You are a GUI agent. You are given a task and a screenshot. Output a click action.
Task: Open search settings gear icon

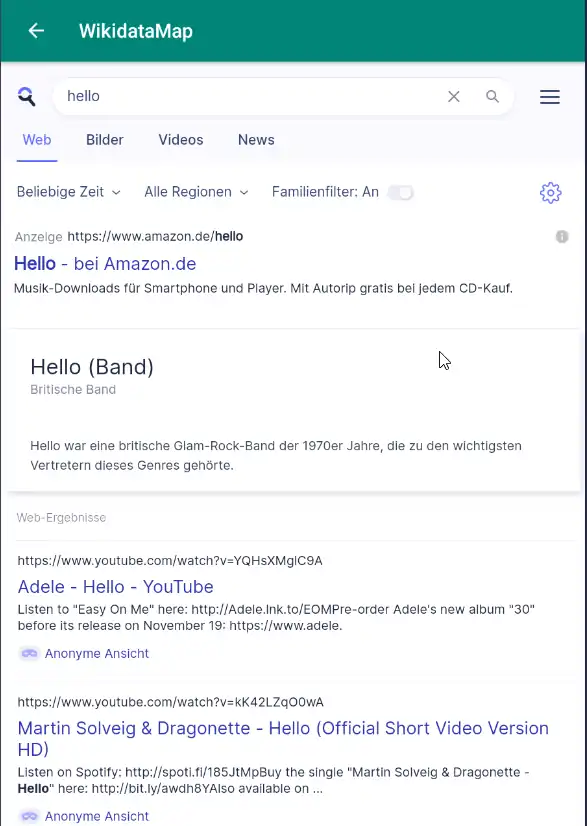[551, 193]
